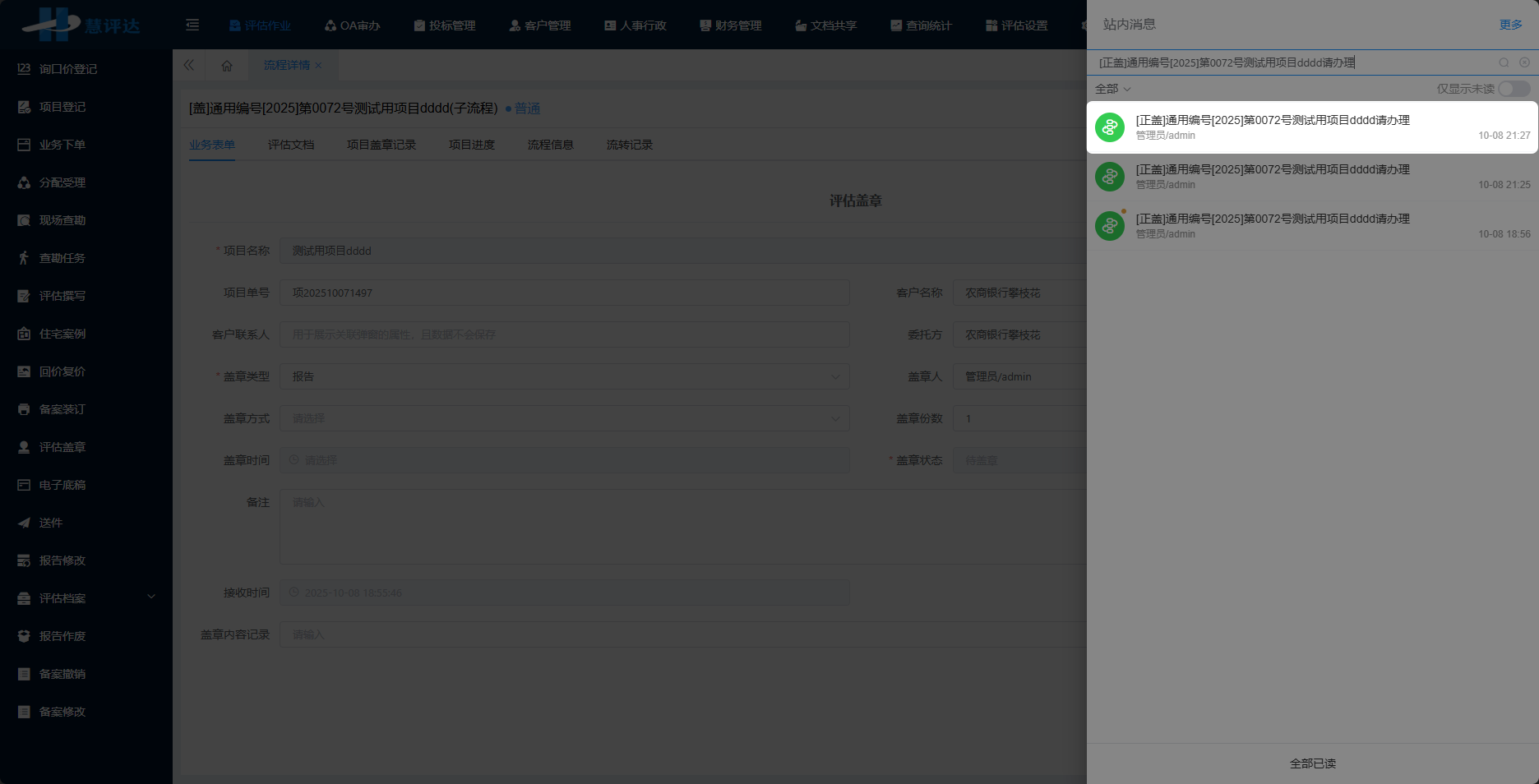Open 送件 in the sidebar
The width and height of the screenshot is (1539, 784).
51,523
